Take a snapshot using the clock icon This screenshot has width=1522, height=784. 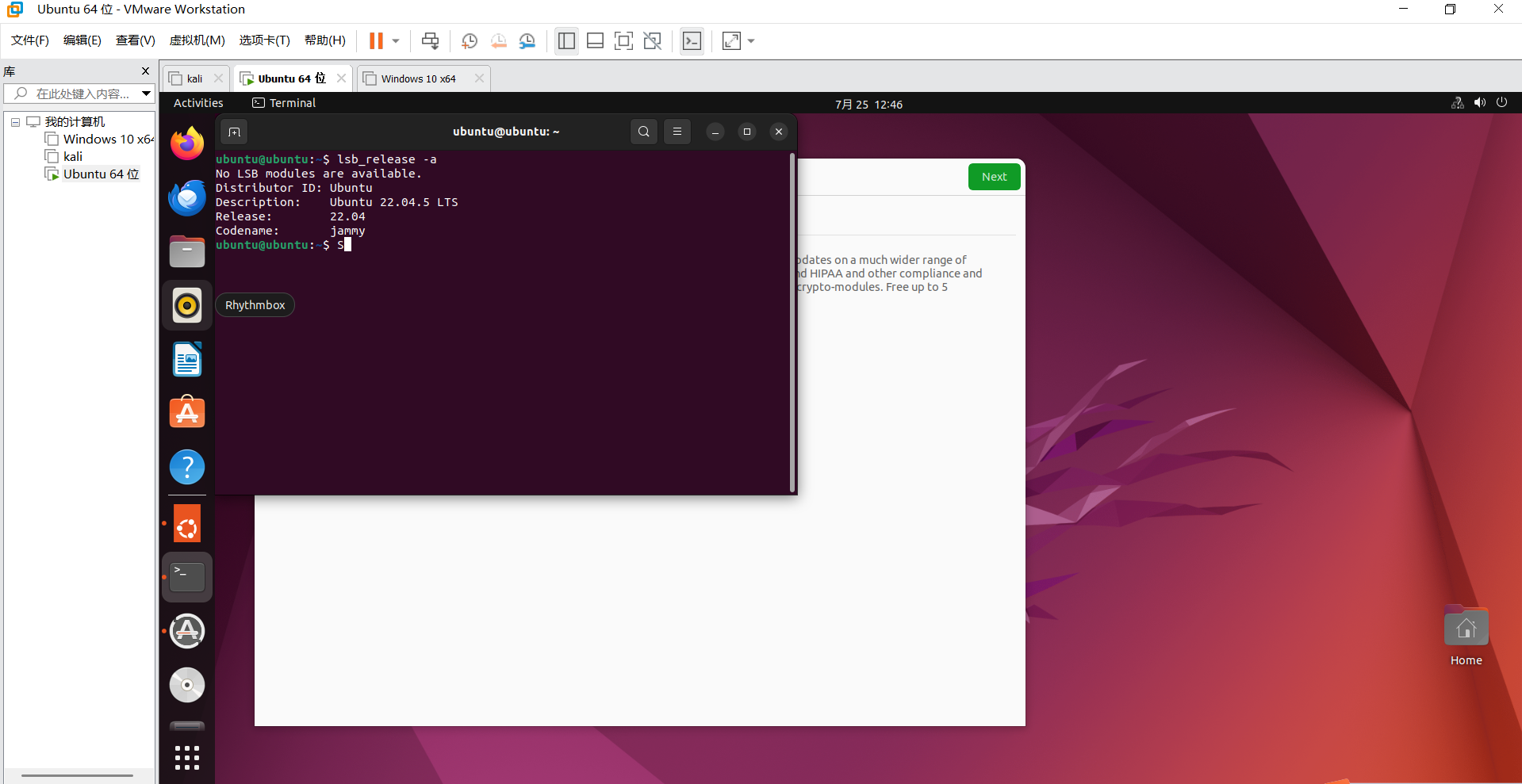(x=470, y=41)
